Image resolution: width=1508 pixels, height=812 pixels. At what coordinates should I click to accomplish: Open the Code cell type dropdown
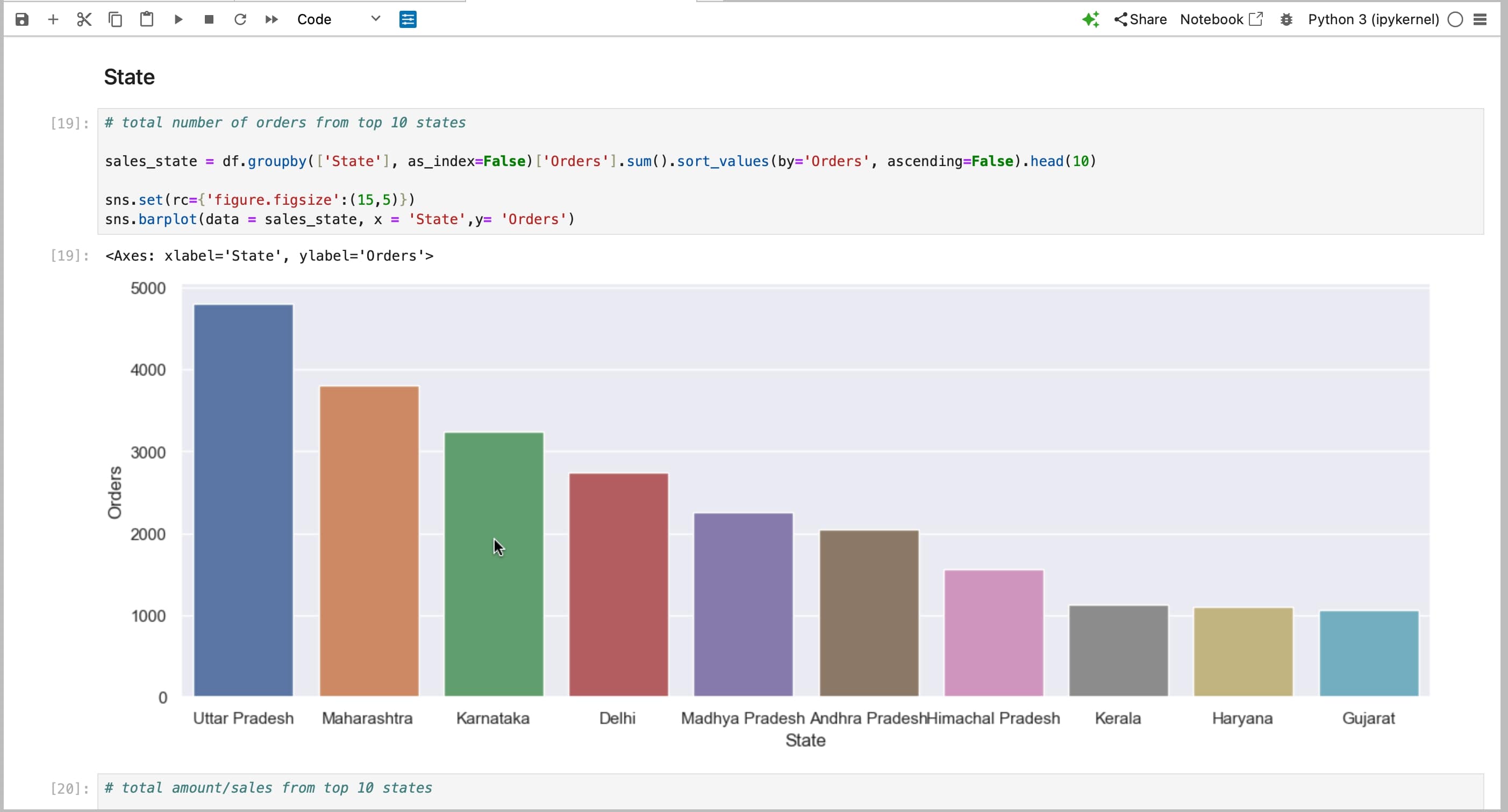(339, 19)
